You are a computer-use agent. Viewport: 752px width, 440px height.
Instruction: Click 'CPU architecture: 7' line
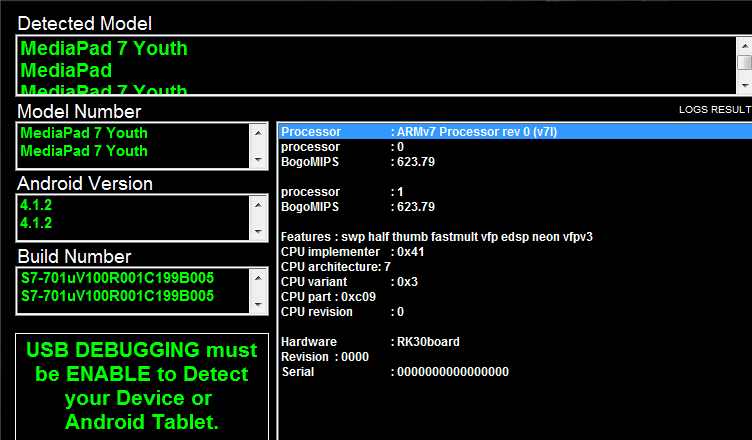click(336, 267)
